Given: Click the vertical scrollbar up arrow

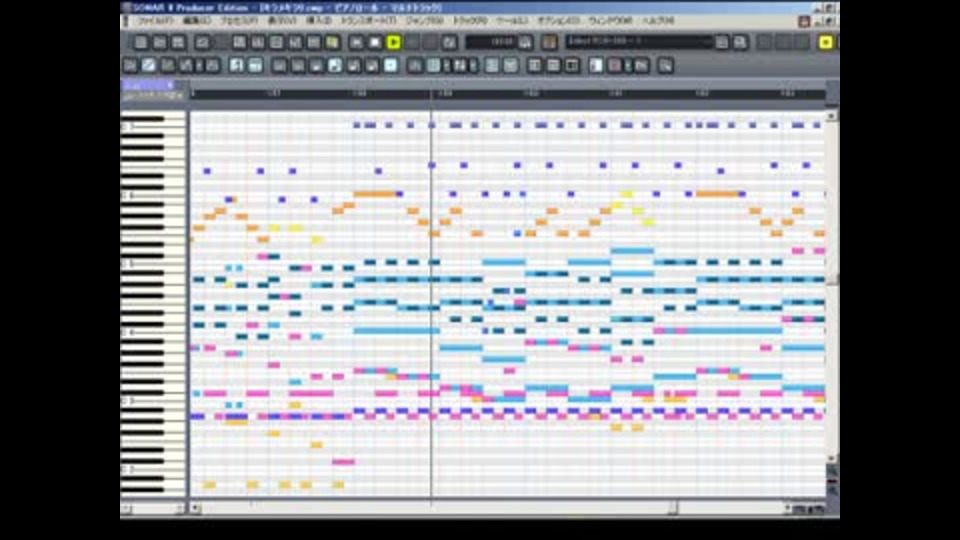Looking at the screenshot, I should tap(831, 116).
